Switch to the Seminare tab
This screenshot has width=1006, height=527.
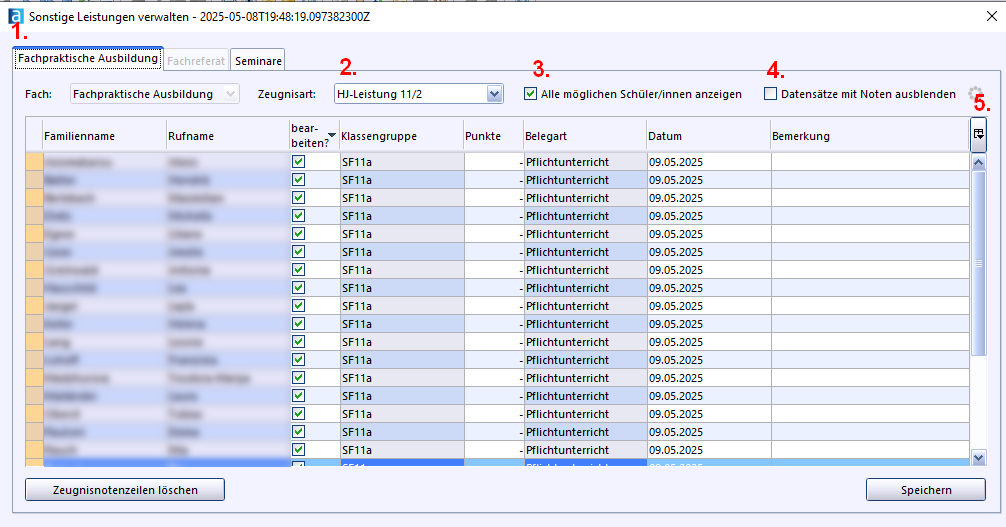coord(258,61)
